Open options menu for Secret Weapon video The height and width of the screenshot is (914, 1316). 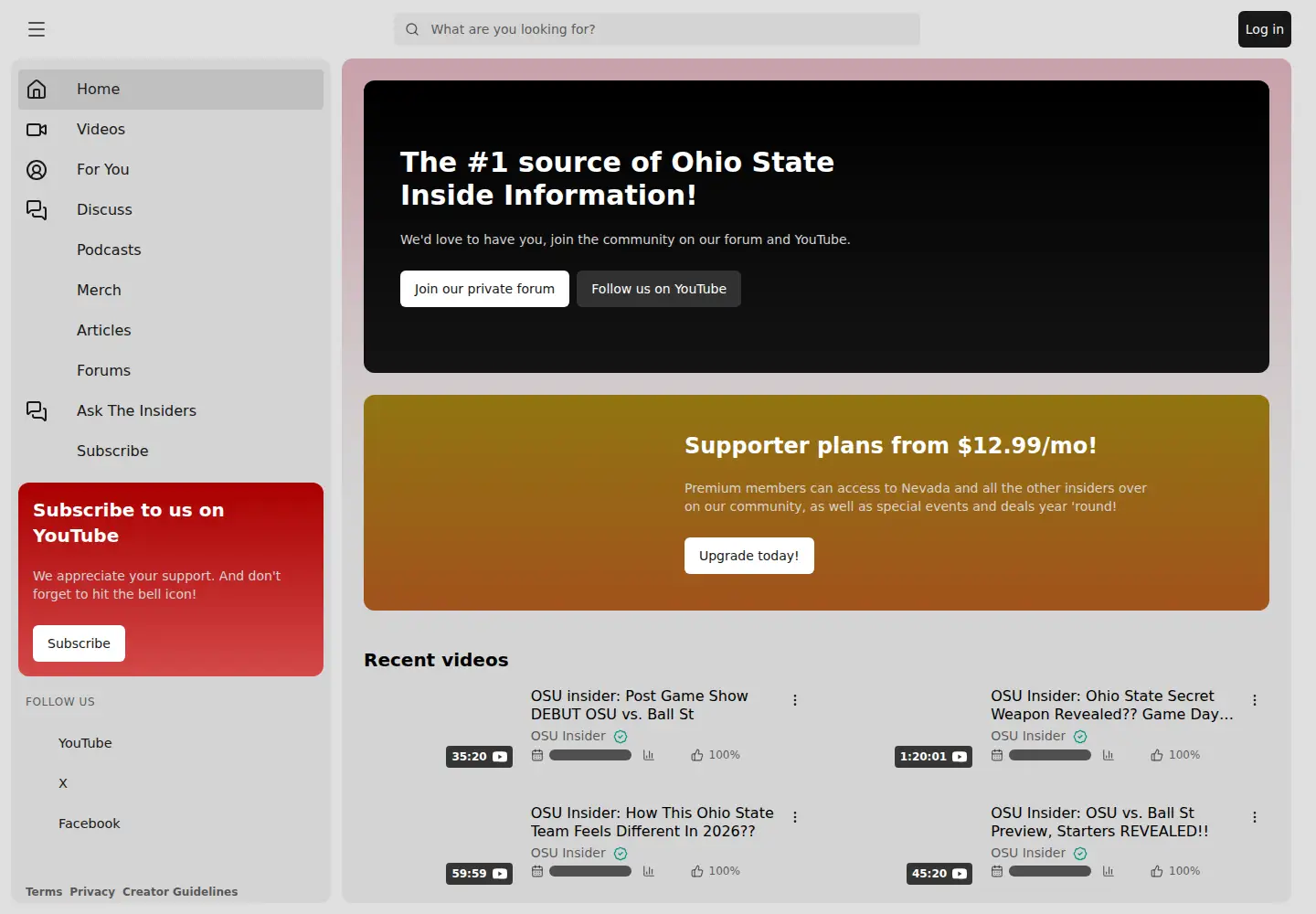point(1255,700)
